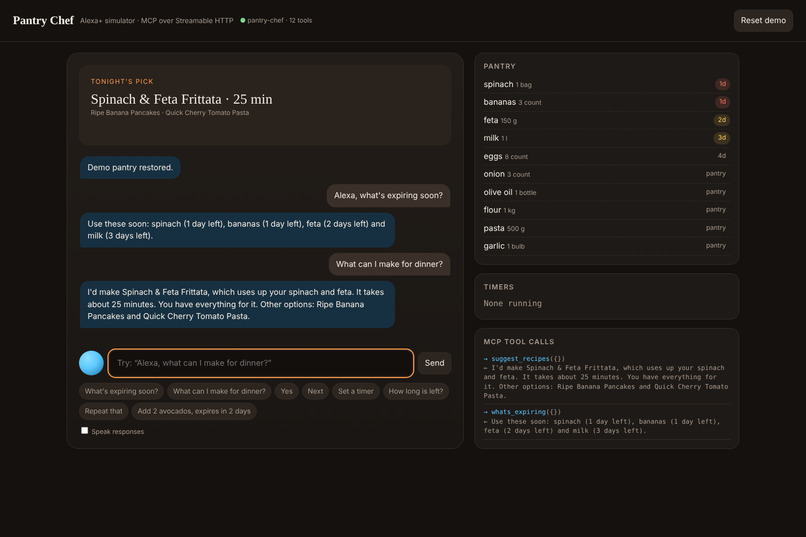Select the onion pantry item
The height and width of the screenshot is (537, 806).
click(x=607, y=174)
